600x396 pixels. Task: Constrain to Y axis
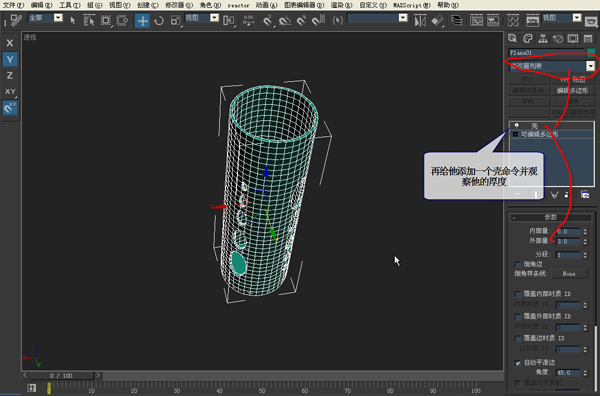[x=10, y=59]
